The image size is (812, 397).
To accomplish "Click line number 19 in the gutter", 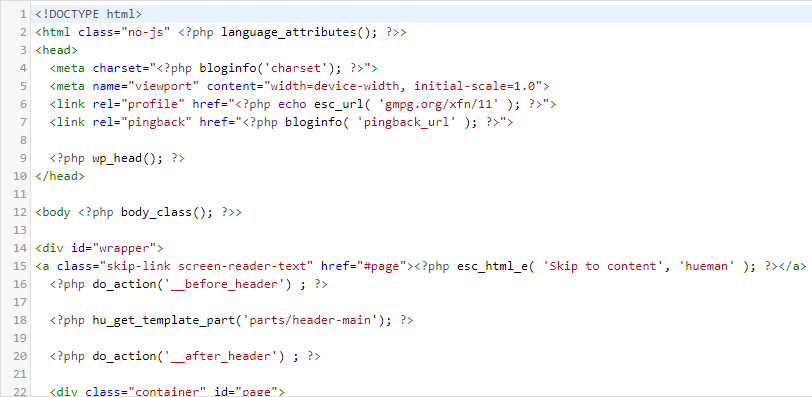I will click(x=20, y=338).
